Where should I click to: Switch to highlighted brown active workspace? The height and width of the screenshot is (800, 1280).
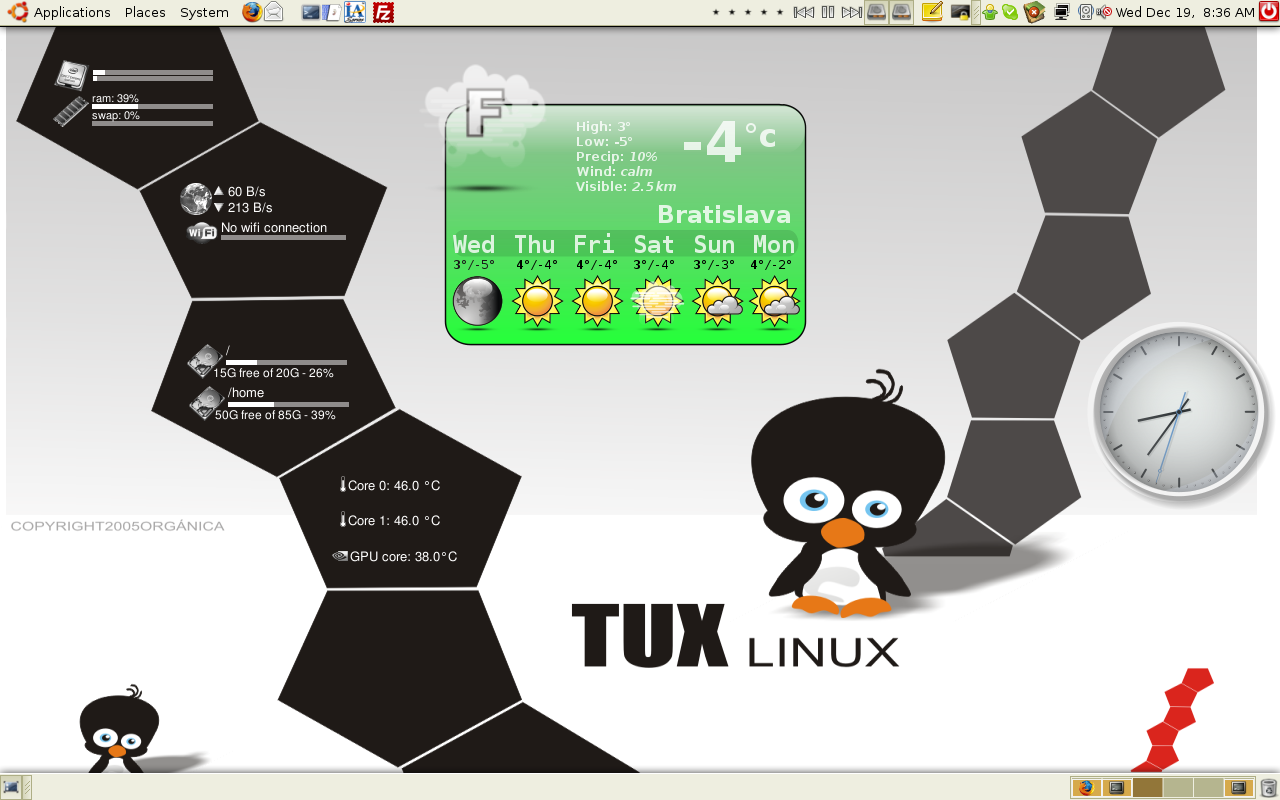(x=1147, y=788)
